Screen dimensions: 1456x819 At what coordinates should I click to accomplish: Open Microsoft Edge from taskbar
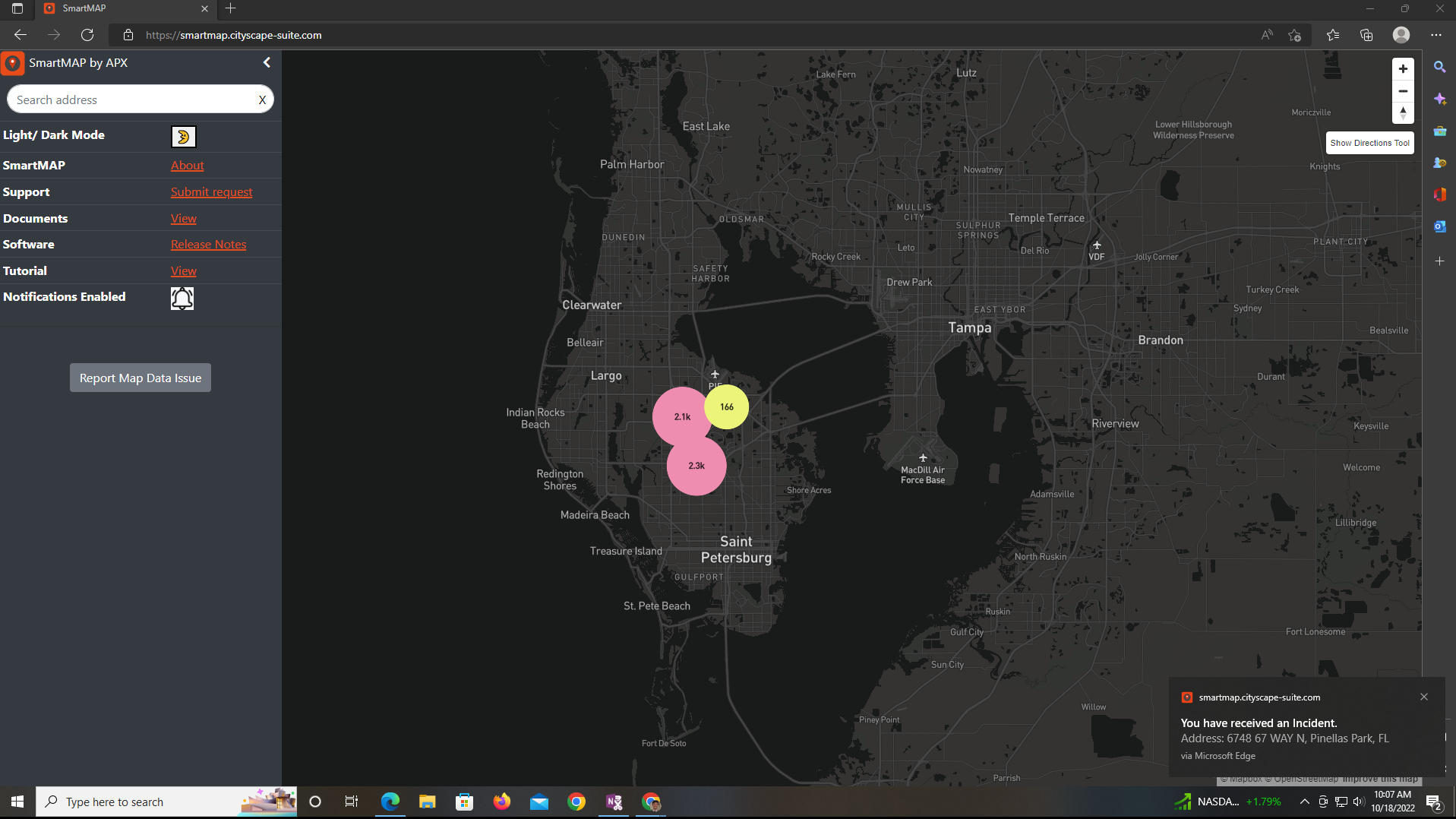coord(390,802)
